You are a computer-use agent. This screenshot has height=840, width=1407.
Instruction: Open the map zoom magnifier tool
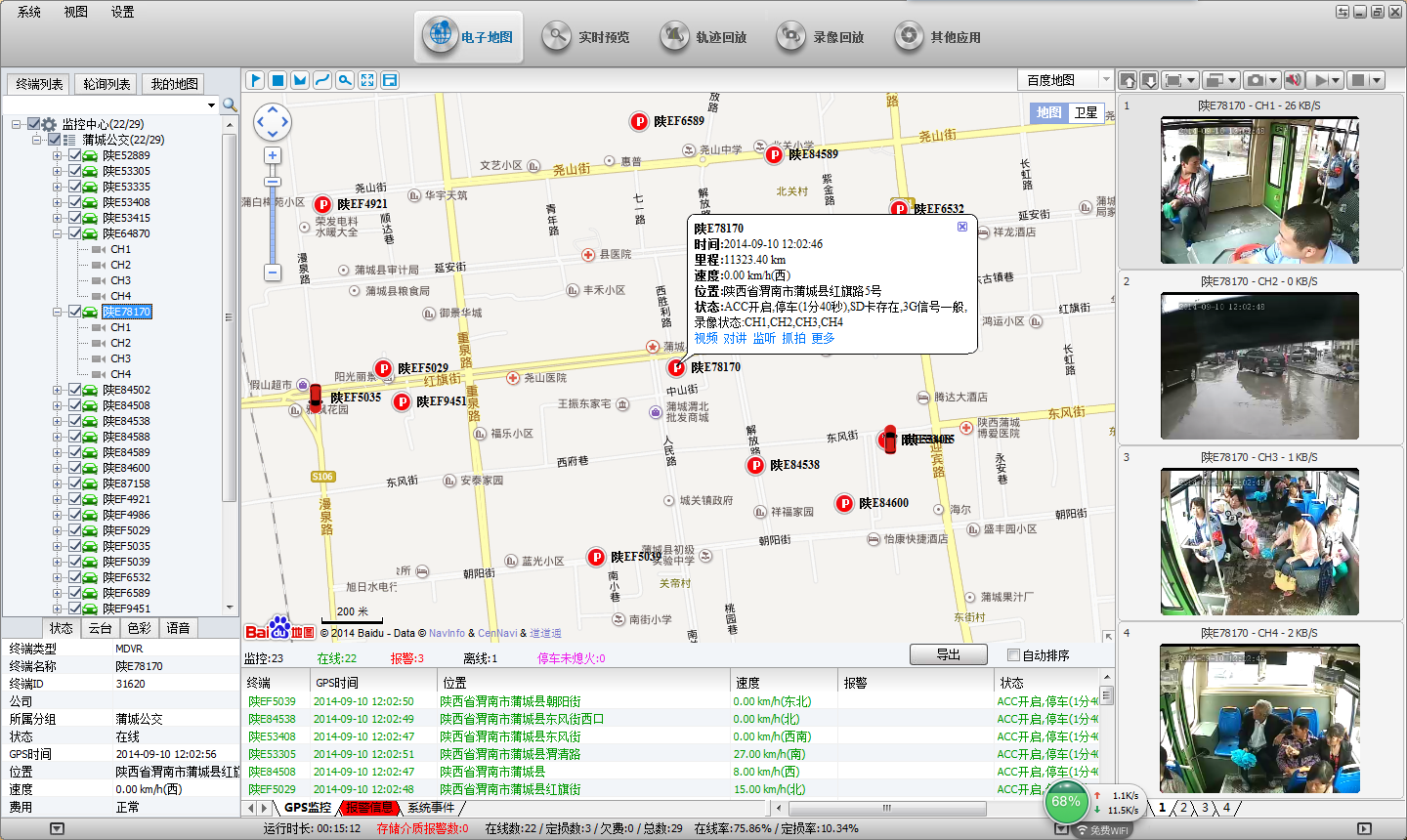(x=344, y=80)
